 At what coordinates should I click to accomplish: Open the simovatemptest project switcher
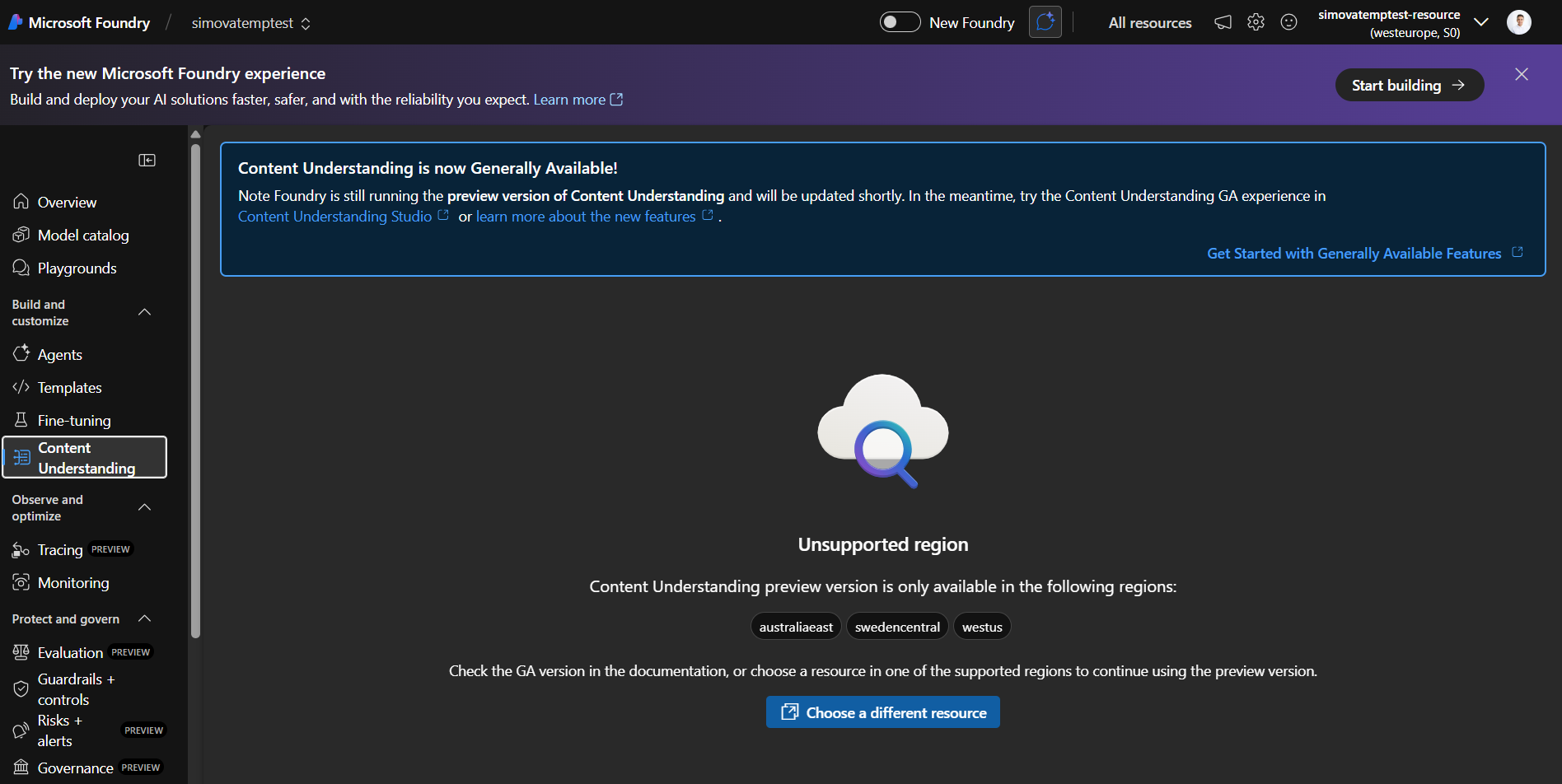251,23
